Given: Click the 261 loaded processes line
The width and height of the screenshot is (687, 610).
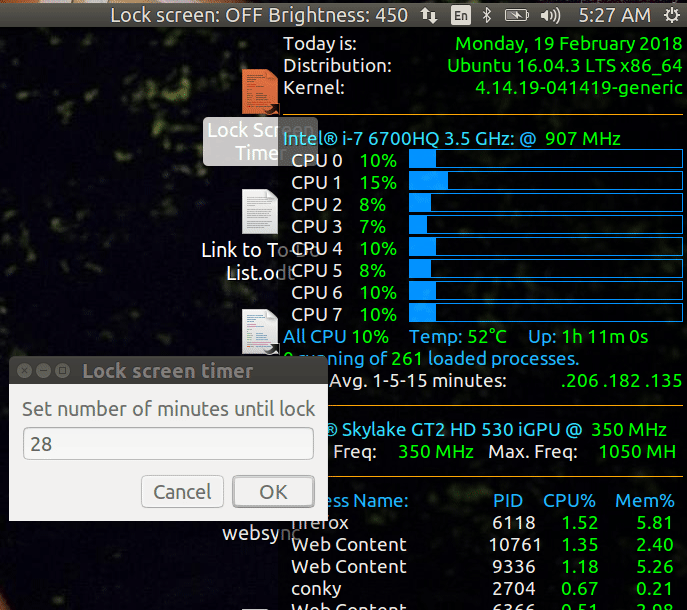Looking at the screenshot, I should [x=431, y=359].
